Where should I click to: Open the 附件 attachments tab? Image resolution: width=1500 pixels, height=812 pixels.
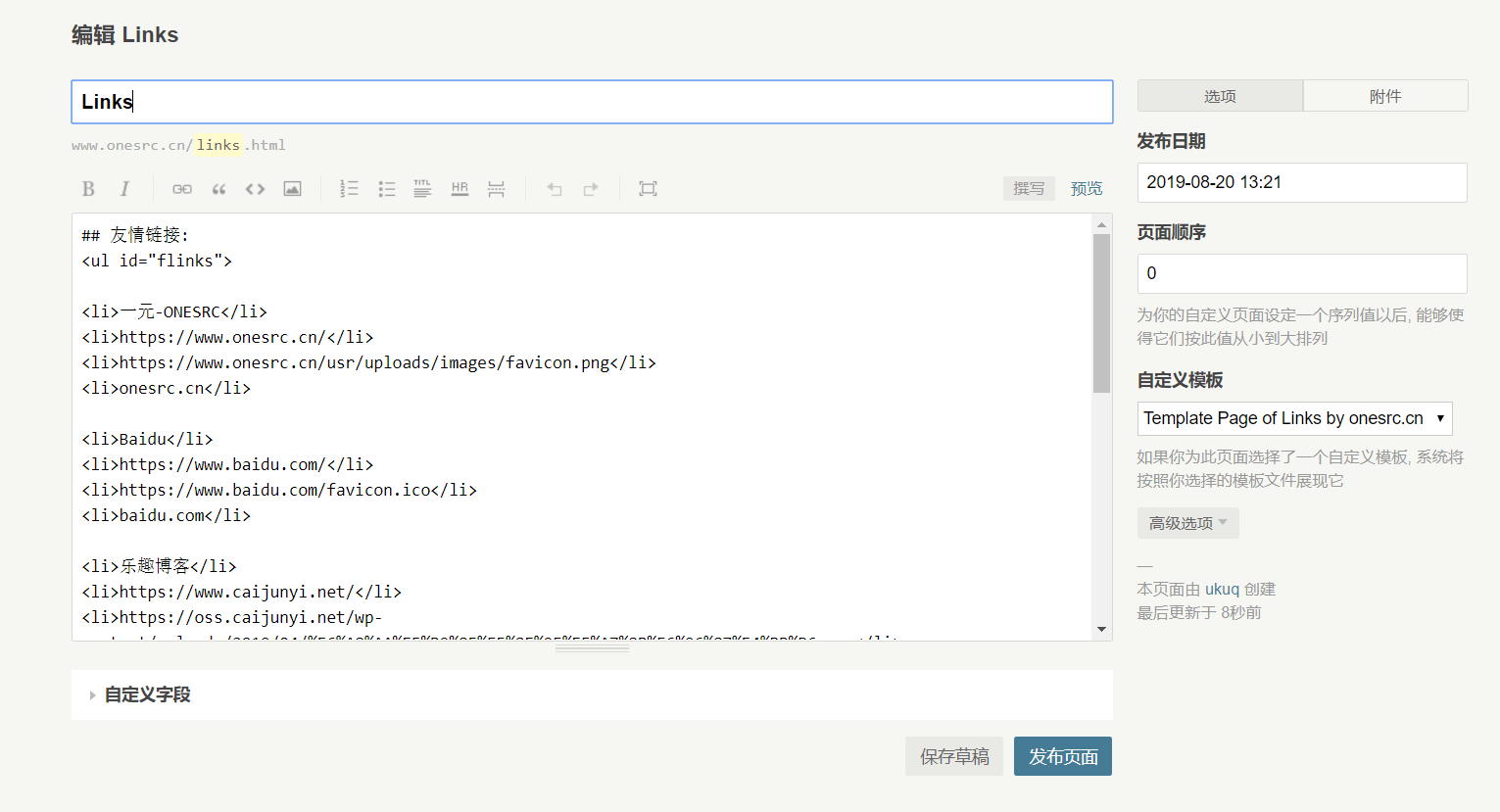tap(1385, 96)
